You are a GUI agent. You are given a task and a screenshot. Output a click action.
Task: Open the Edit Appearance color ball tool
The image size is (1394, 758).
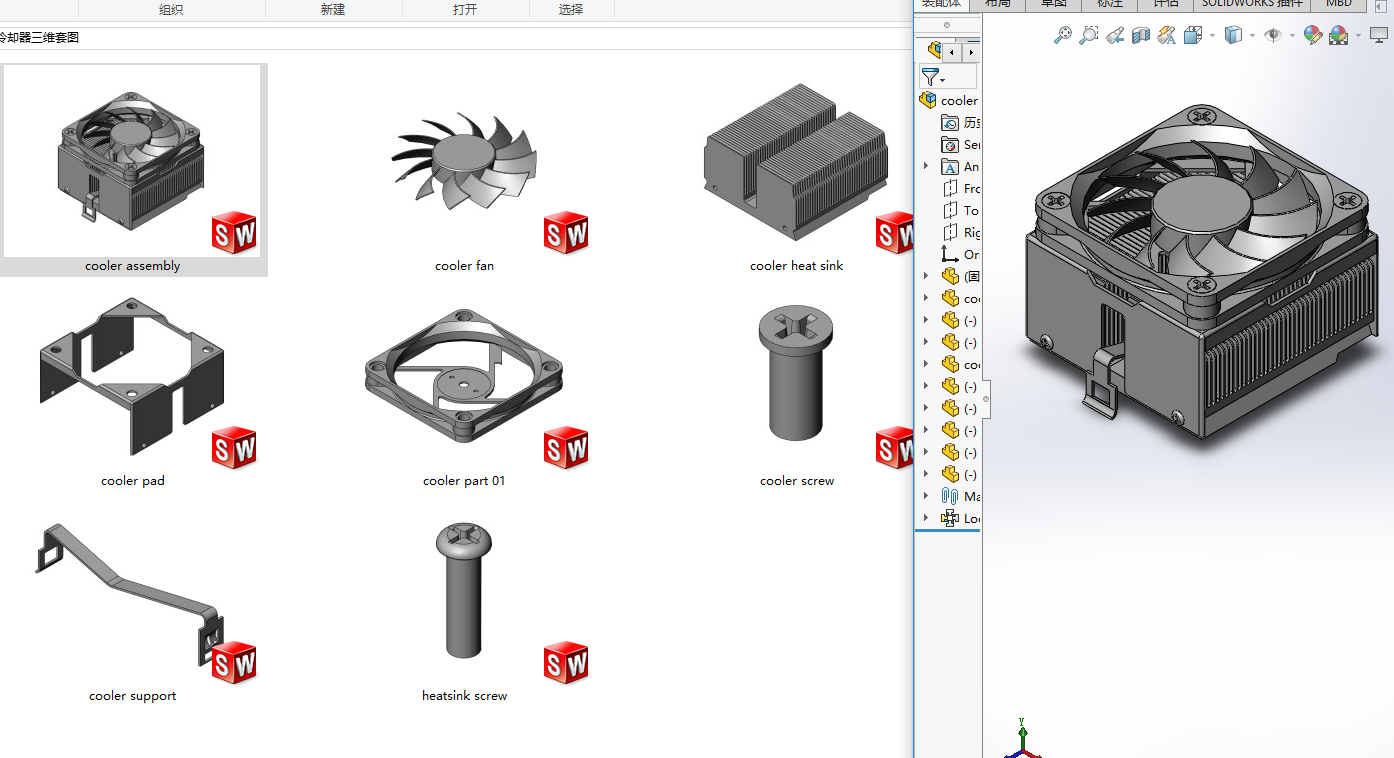tap(1312, 36)
